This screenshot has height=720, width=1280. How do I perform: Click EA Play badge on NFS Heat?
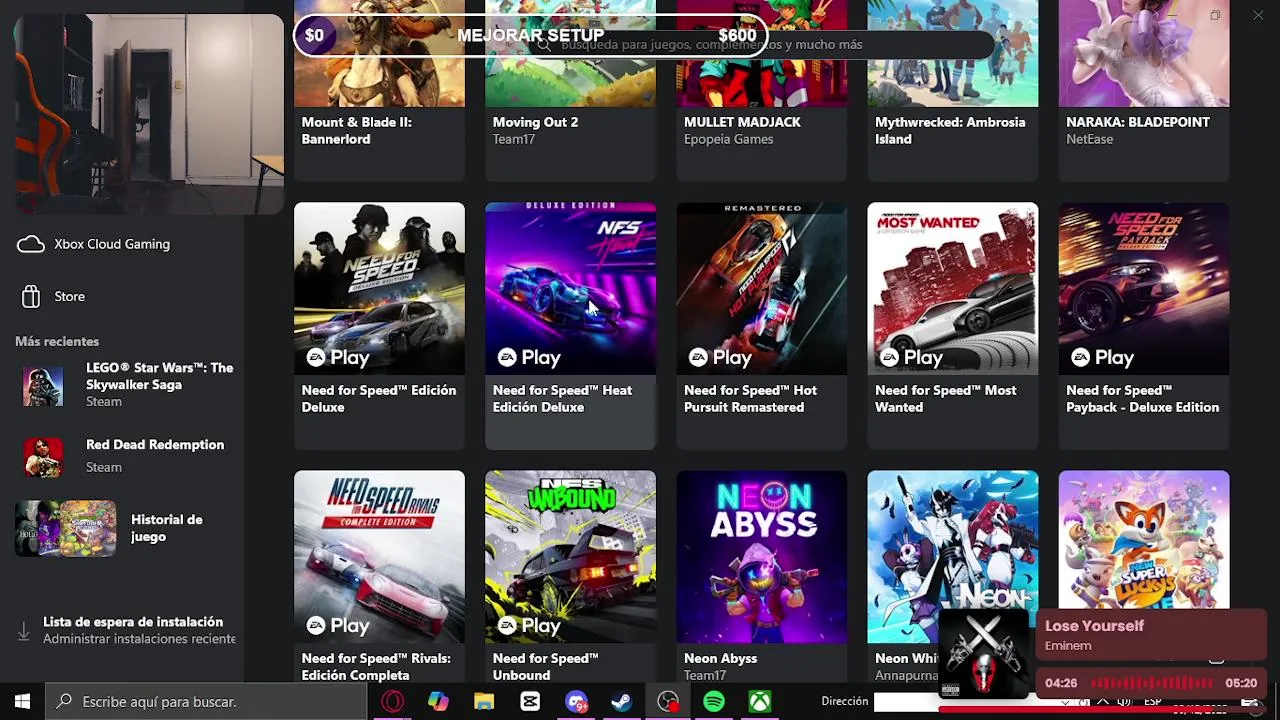529,357
